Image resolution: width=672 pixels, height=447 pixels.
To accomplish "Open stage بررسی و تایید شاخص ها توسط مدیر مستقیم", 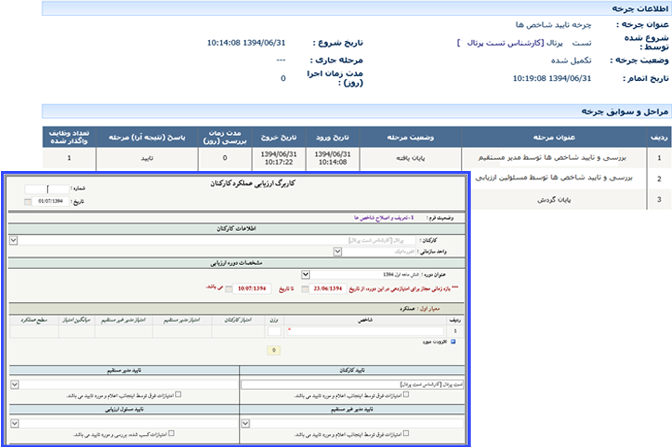I will pos(552,158).
